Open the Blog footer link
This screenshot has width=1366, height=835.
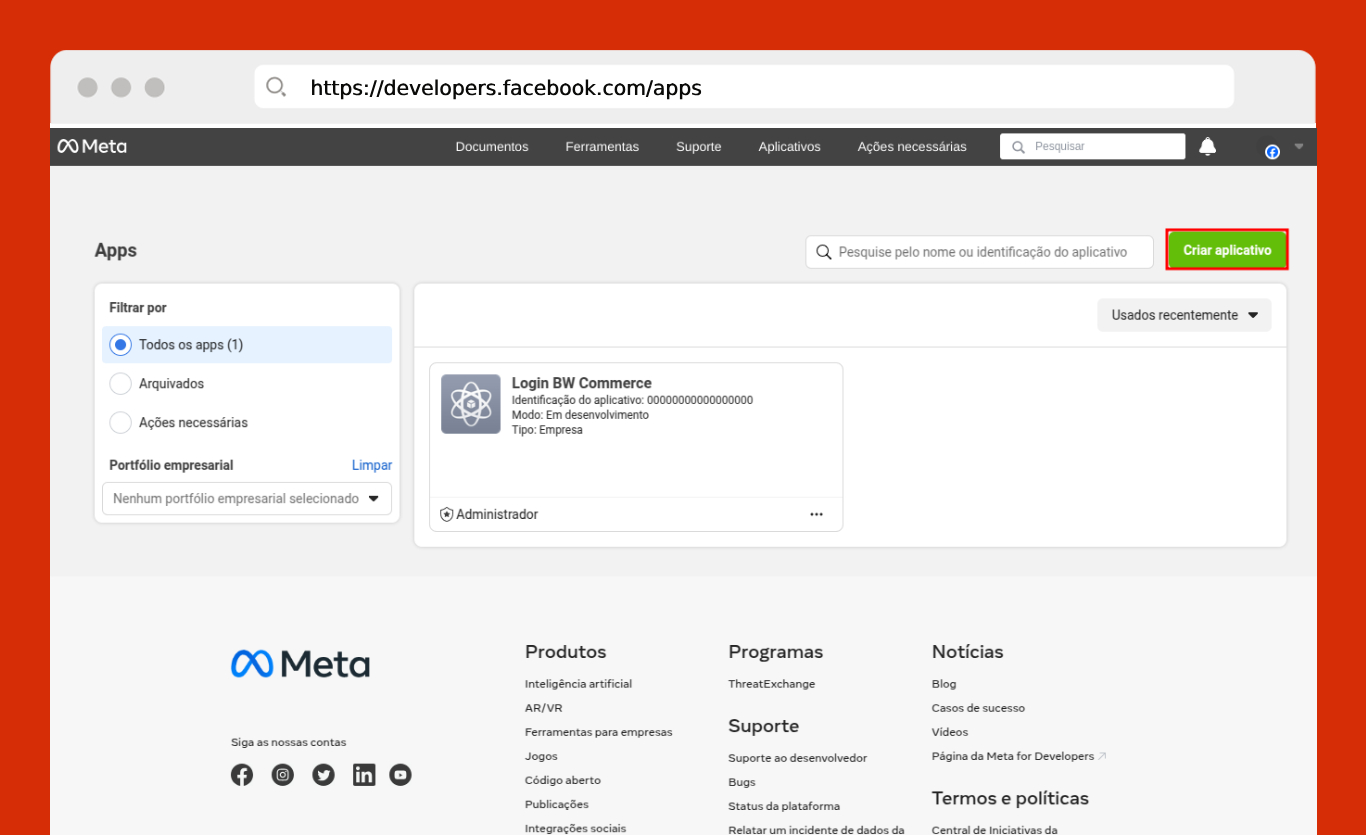(944, 684)
